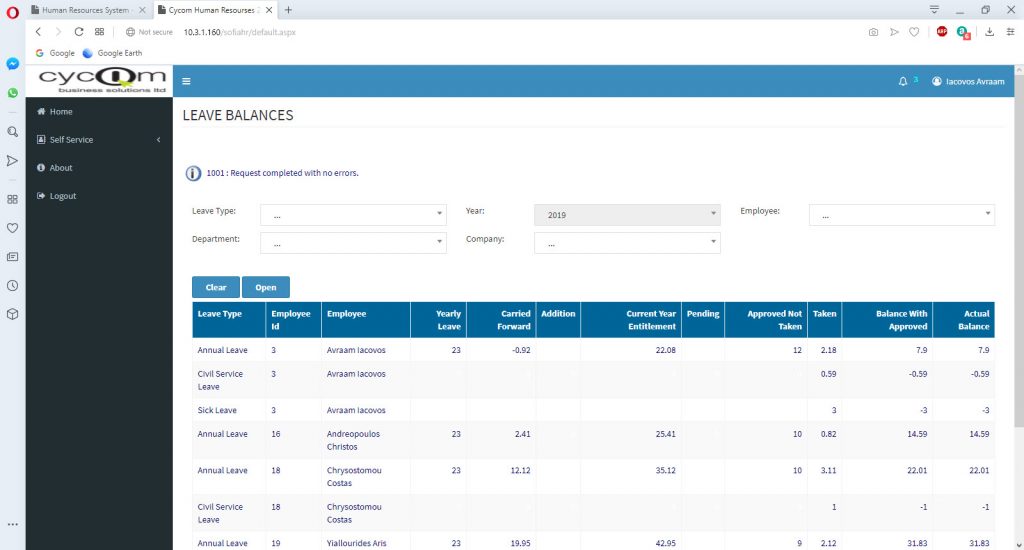Expand the Department dropdown
The width and height of the screenshot is (1024, 550).
click(x=353, y=243)
